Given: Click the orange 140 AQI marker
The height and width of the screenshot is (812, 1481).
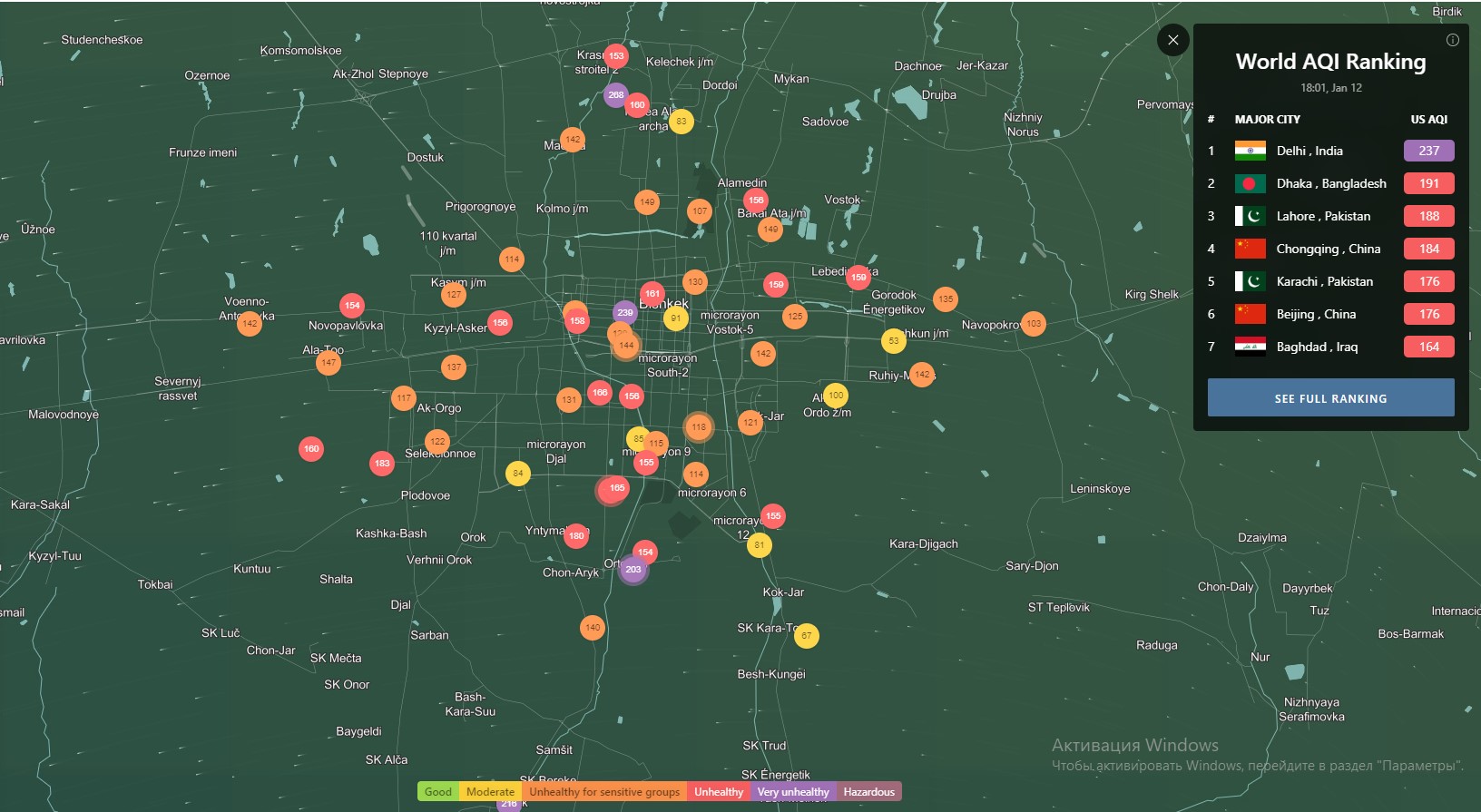Looking at the screenshot, I should [x=593, y=627].
